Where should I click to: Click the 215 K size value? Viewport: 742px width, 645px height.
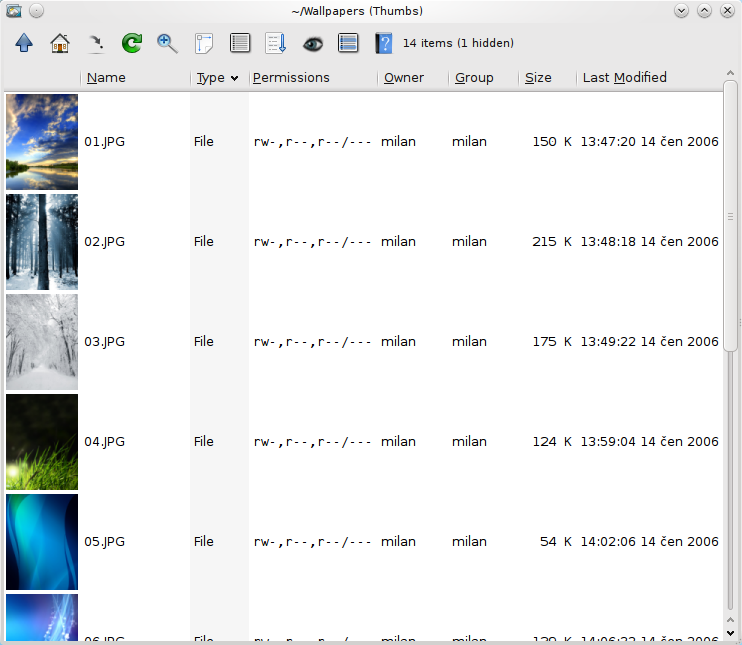click(552, 241)
